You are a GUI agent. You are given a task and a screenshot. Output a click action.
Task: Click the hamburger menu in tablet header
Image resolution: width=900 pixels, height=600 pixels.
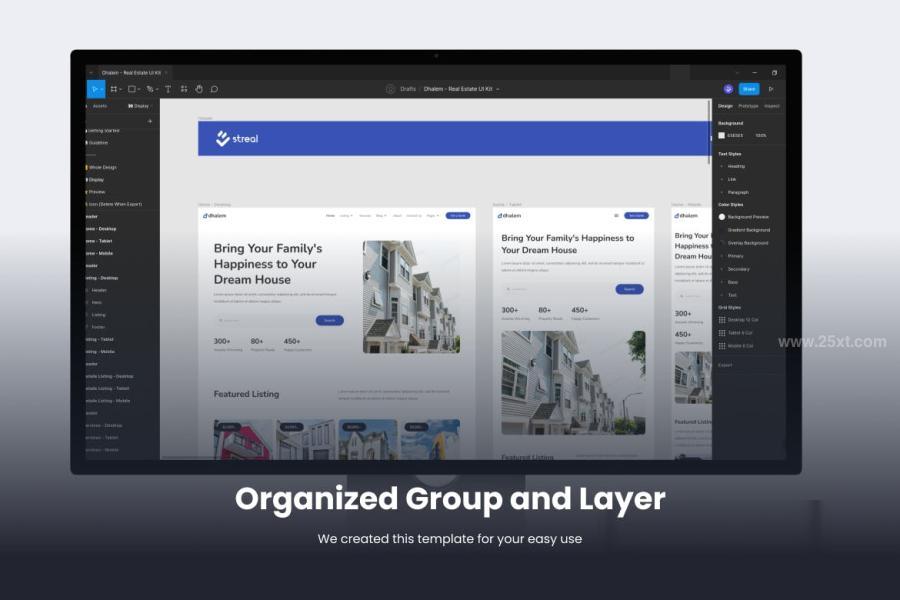pos(616,215)
